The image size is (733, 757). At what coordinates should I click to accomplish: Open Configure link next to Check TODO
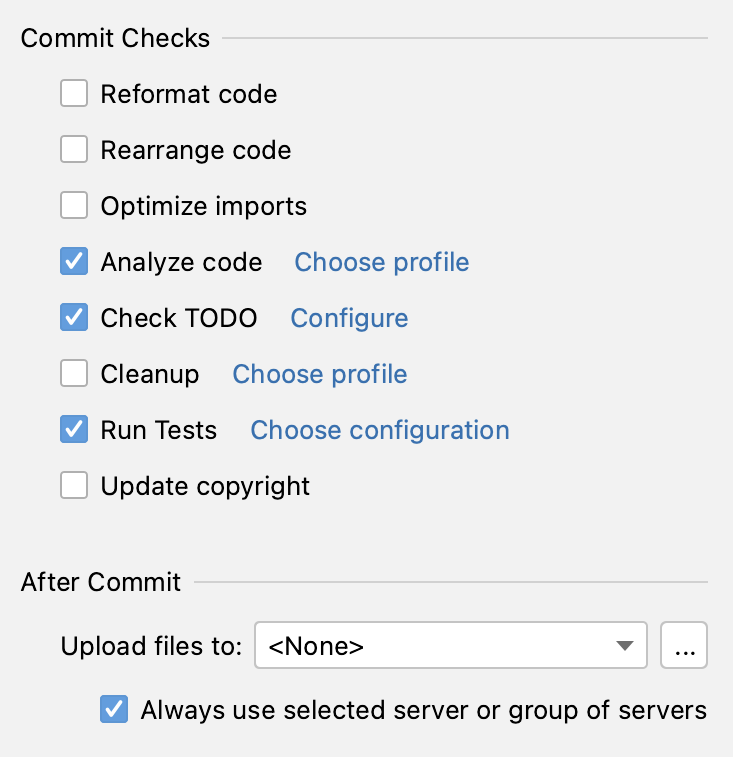click(x=349, y=318)
